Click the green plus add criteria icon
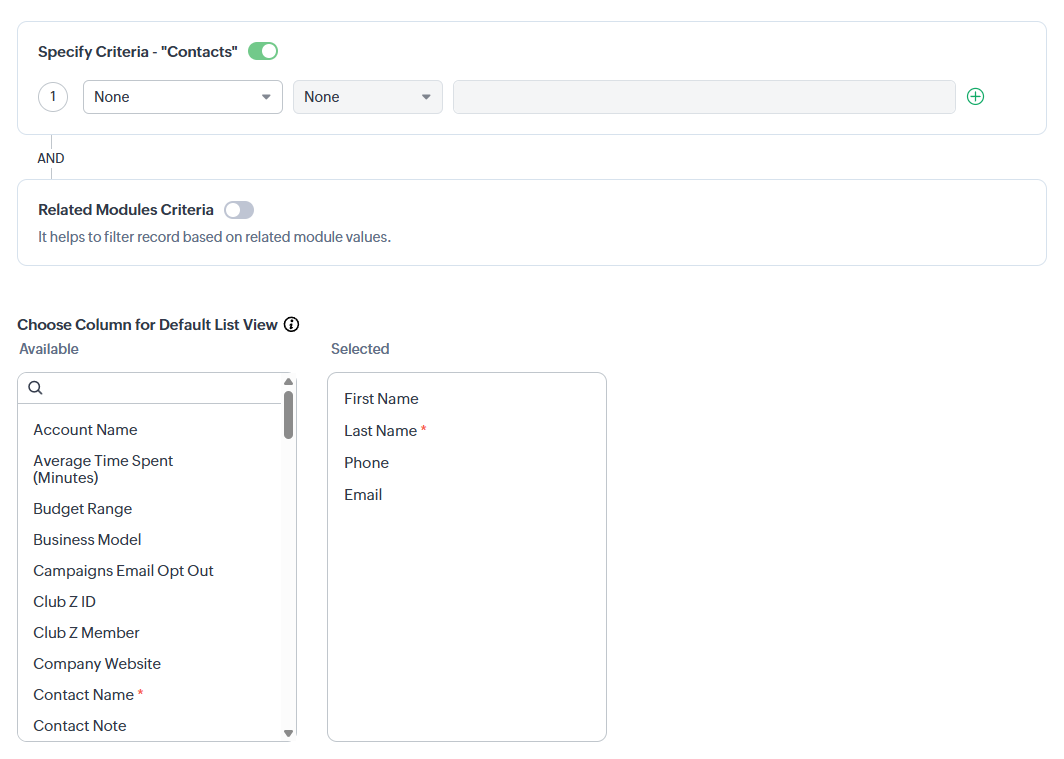Image resolution: width=1064 pixels, height=759 pixels. (976, 97)
